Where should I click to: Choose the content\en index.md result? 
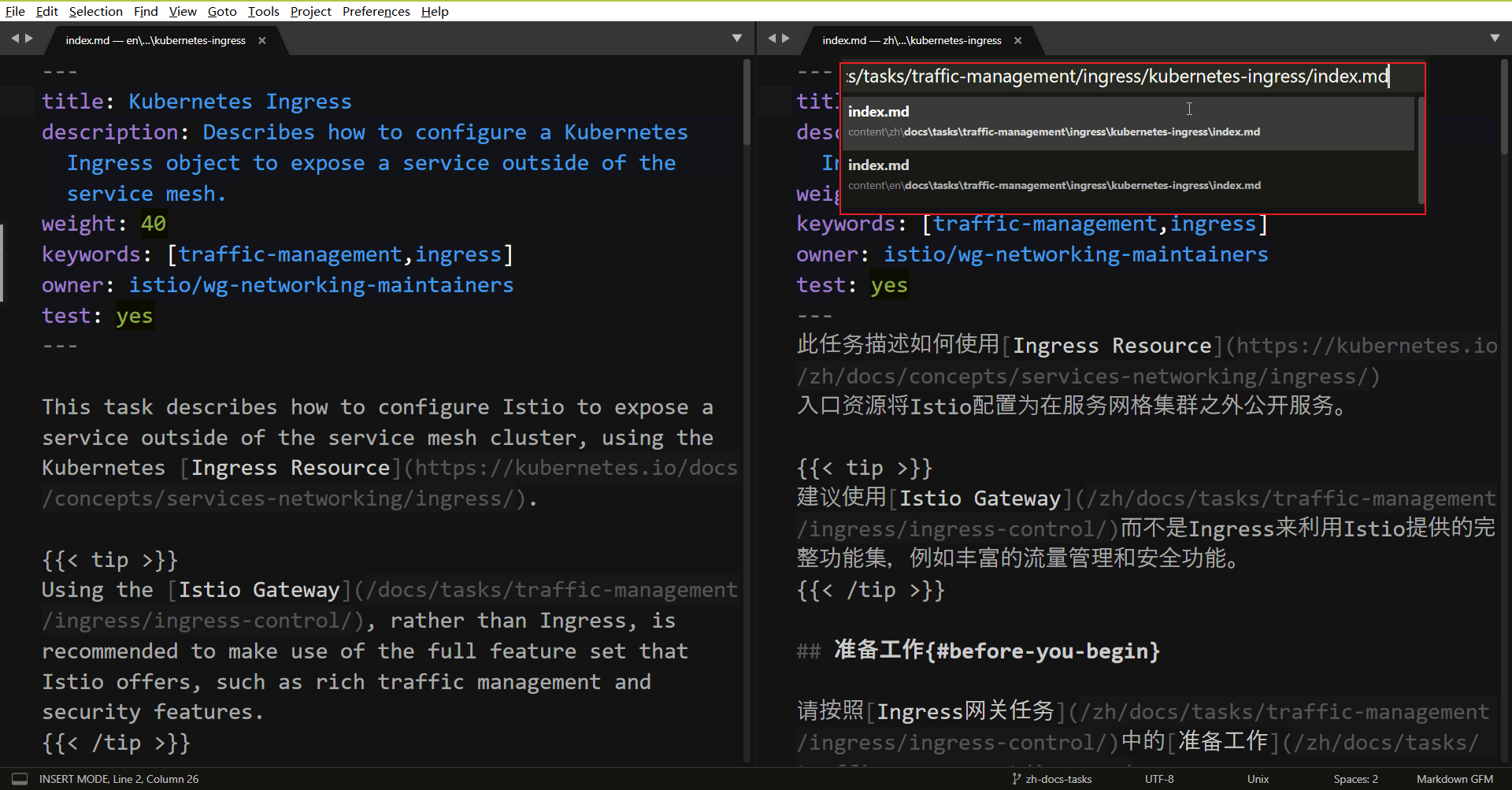pyautogui.click(x=1128, y=176)
